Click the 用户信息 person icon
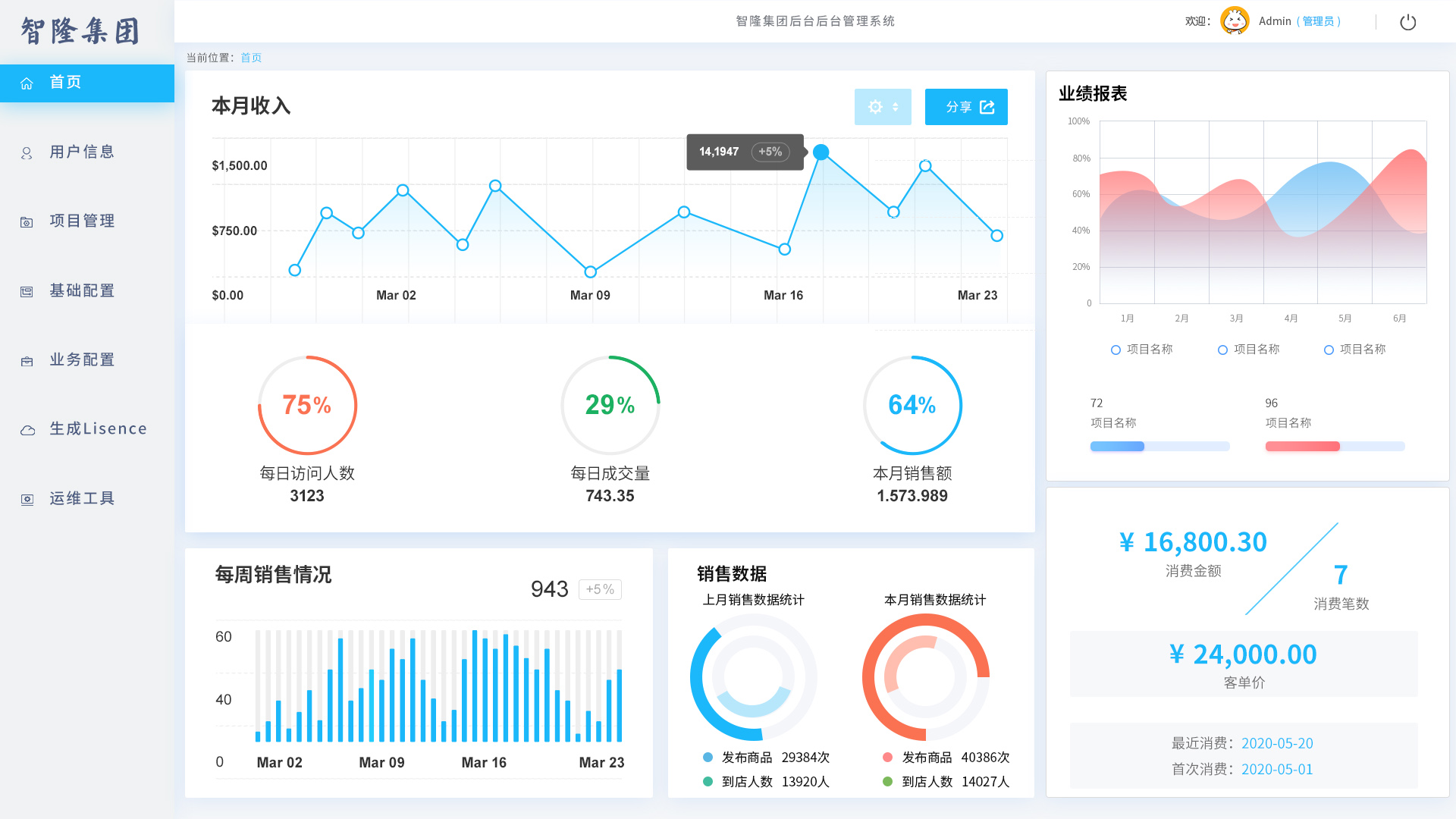Screen dimensions: 1456x819 (x=27, y=153)
